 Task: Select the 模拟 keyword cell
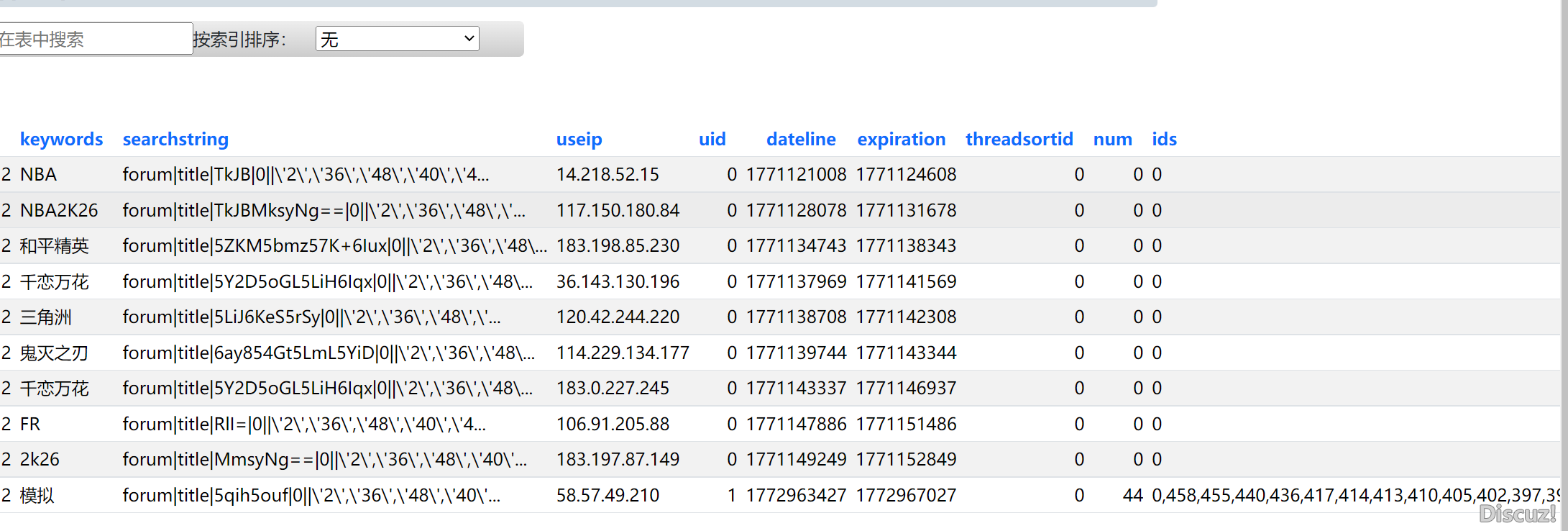37,496
